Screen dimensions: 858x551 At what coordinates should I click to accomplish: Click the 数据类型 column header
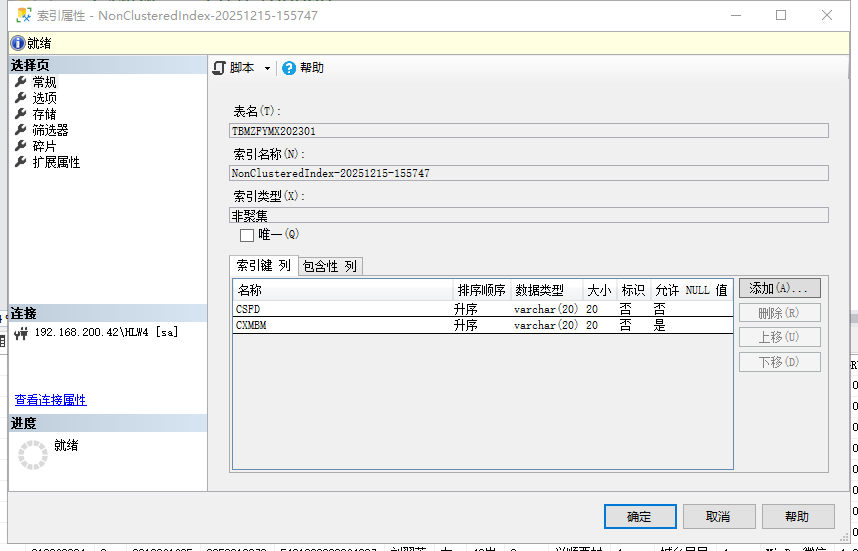[x=546, y=290]
